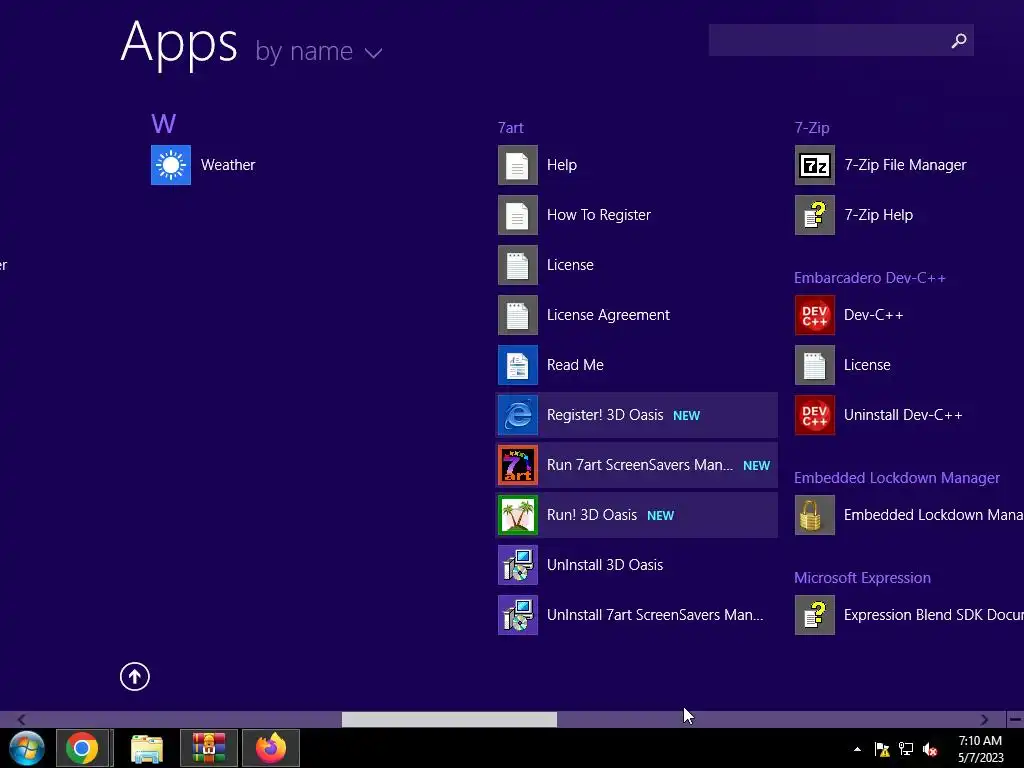Open WinRAR from taskbar
This screenshot has height=768, width=1024.
tap(208, 748)
